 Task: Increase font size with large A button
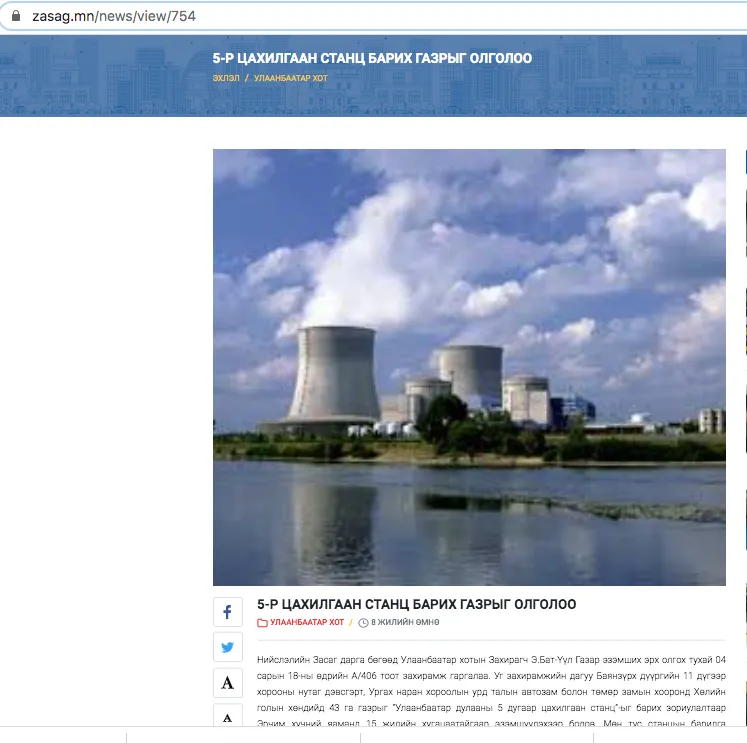(228, 683)
